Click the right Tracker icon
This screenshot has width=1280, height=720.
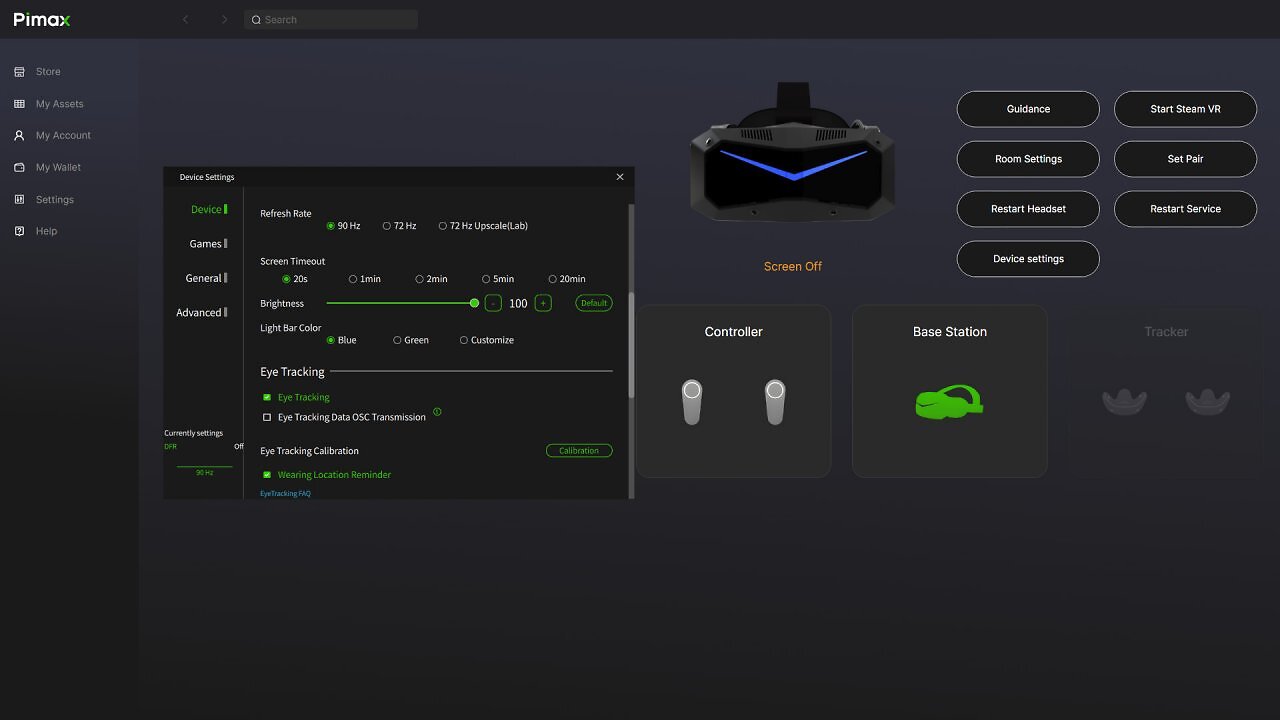[1208, 401]
